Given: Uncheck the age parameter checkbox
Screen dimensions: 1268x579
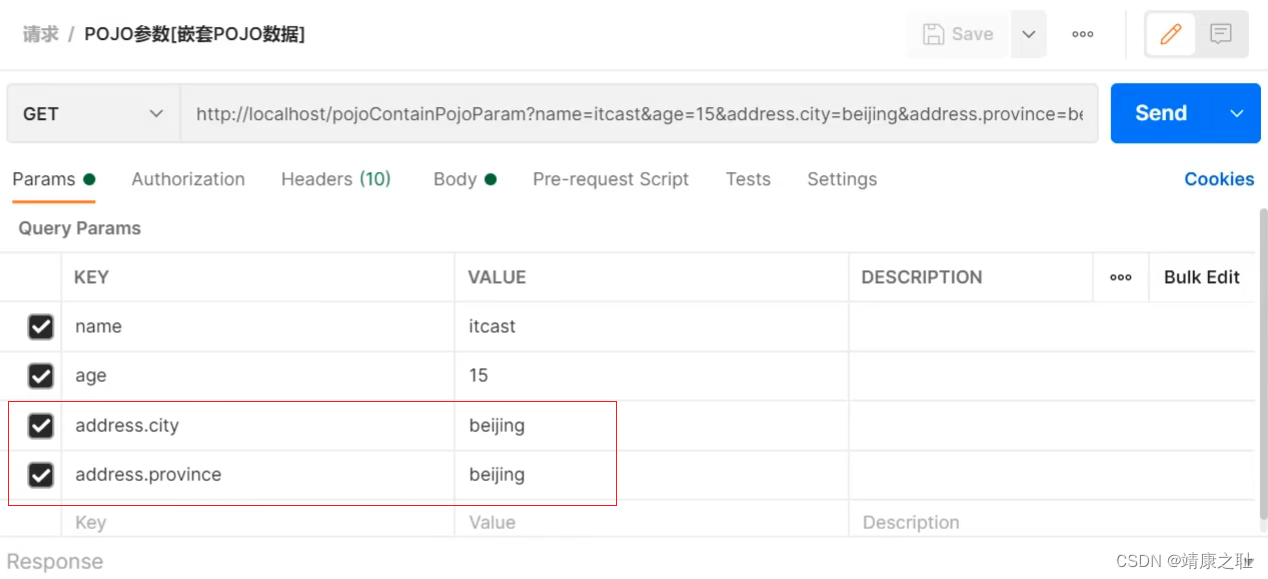Looking at the screenshot, I should click(x=40, y=376).
